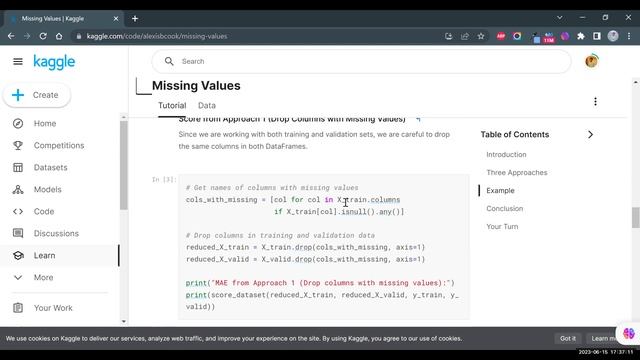Open the hamburger navigation menu

[x=18, y=62]
